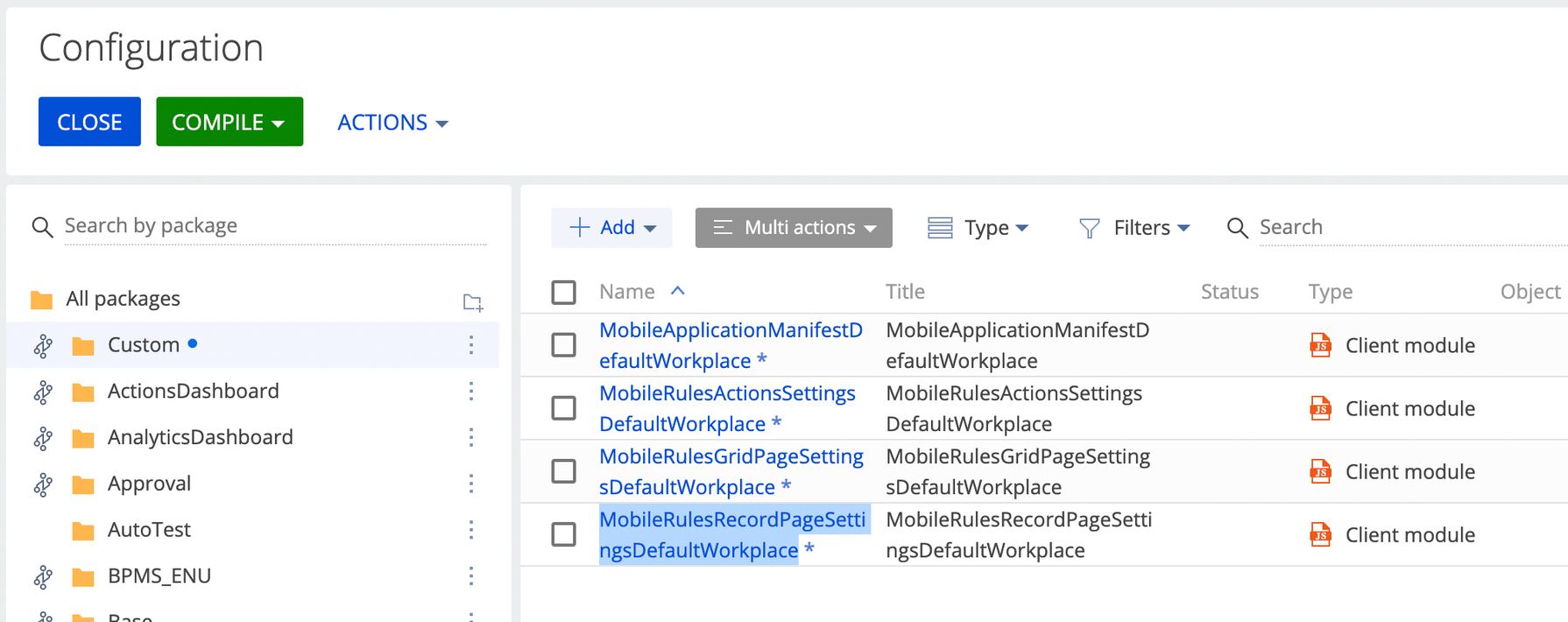The width and height of the screenshot is (1568, 622).
Task: Click the Custom folder icon
Action: click(83, 346)
